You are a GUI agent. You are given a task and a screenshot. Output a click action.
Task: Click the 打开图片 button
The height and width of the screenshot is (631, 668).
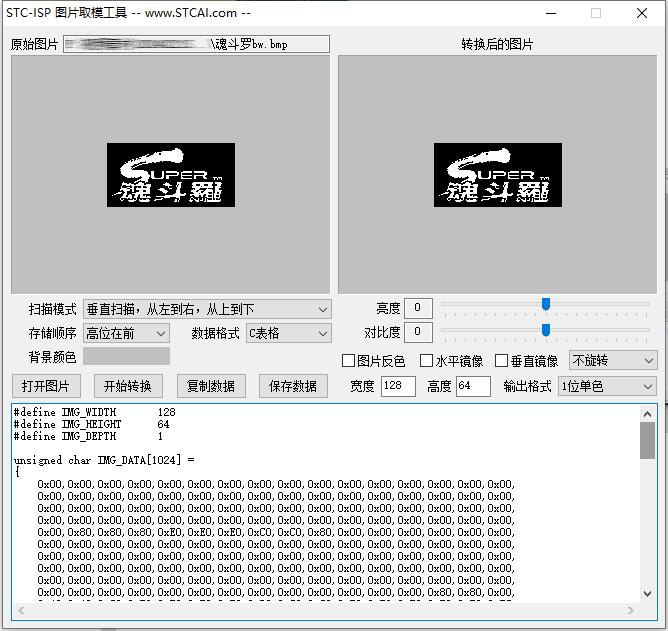[x=46, y=386]
